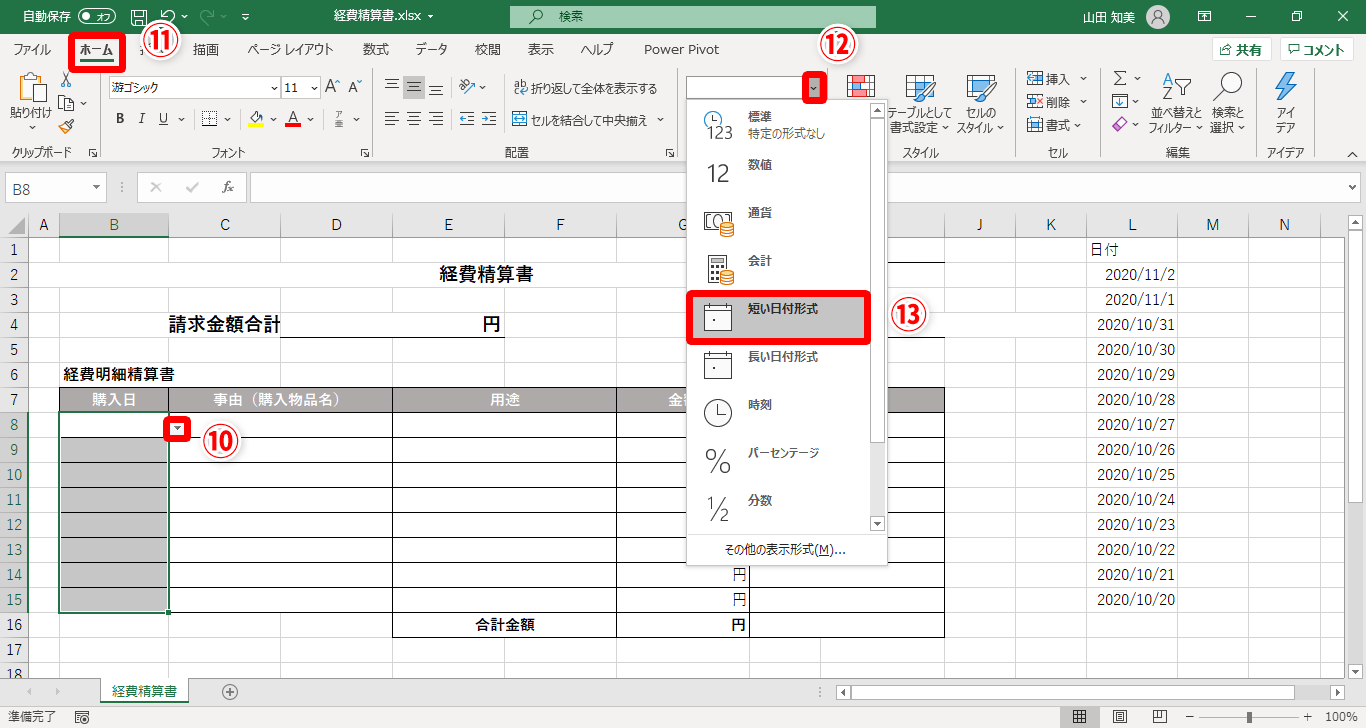Viewport: 1366px width, 728px height.
Task: Open 検索と選択 find and select
Action: pos(1227,104)
